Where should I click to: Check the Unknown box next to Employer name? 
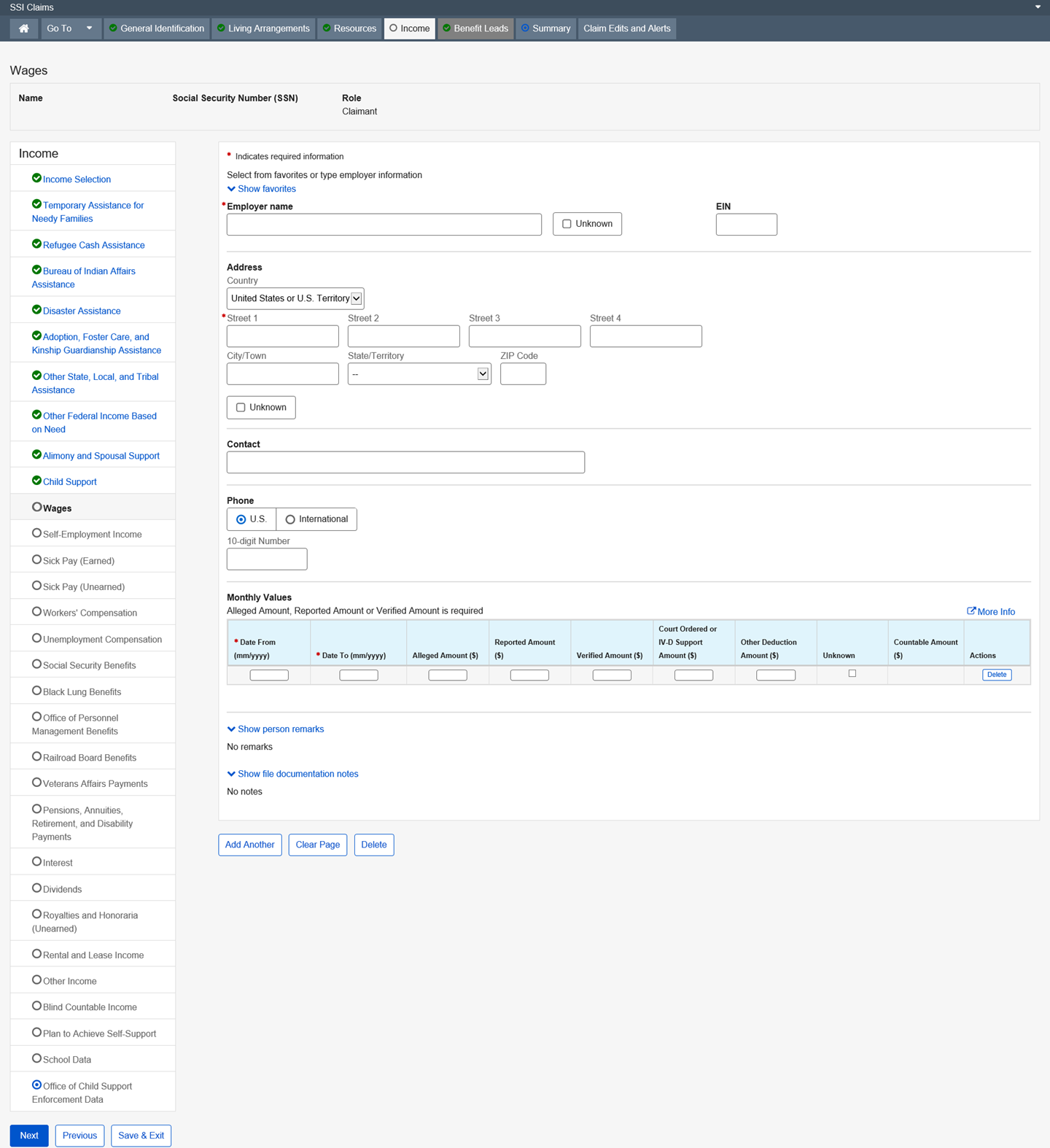(x=567, y=224)
